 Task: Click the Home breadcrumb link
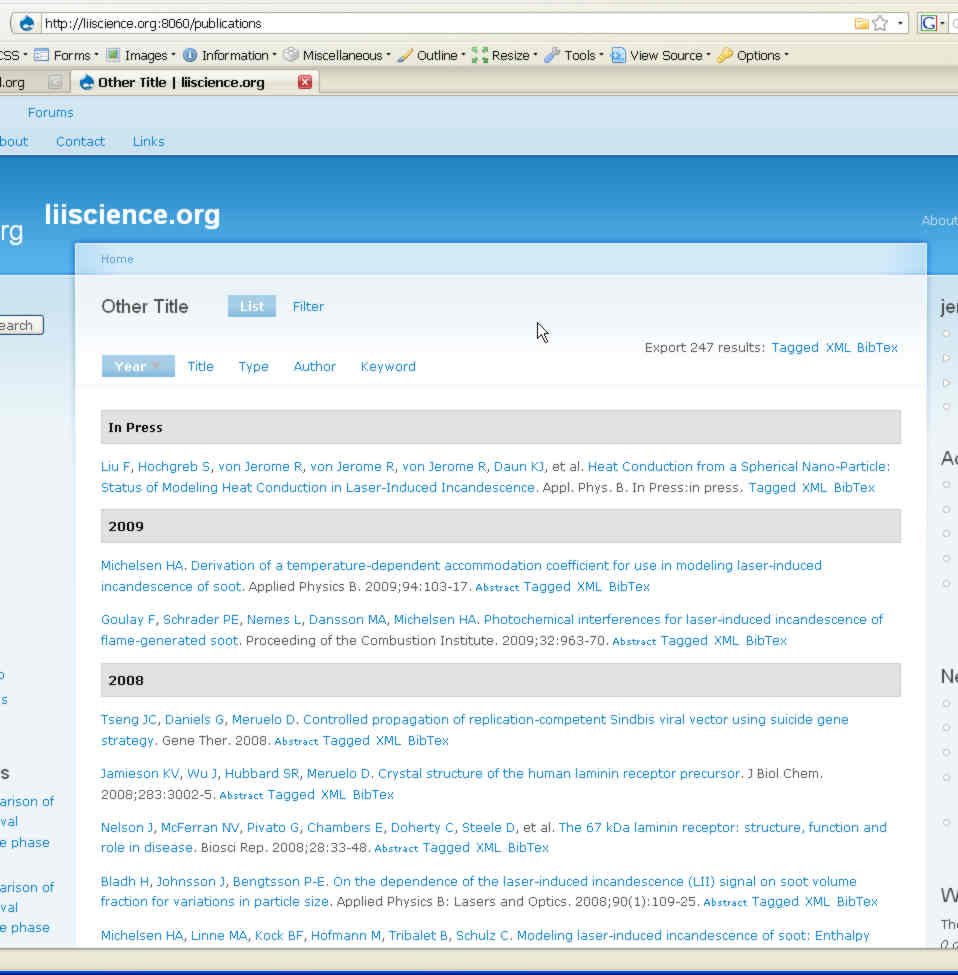click(117, 259)
